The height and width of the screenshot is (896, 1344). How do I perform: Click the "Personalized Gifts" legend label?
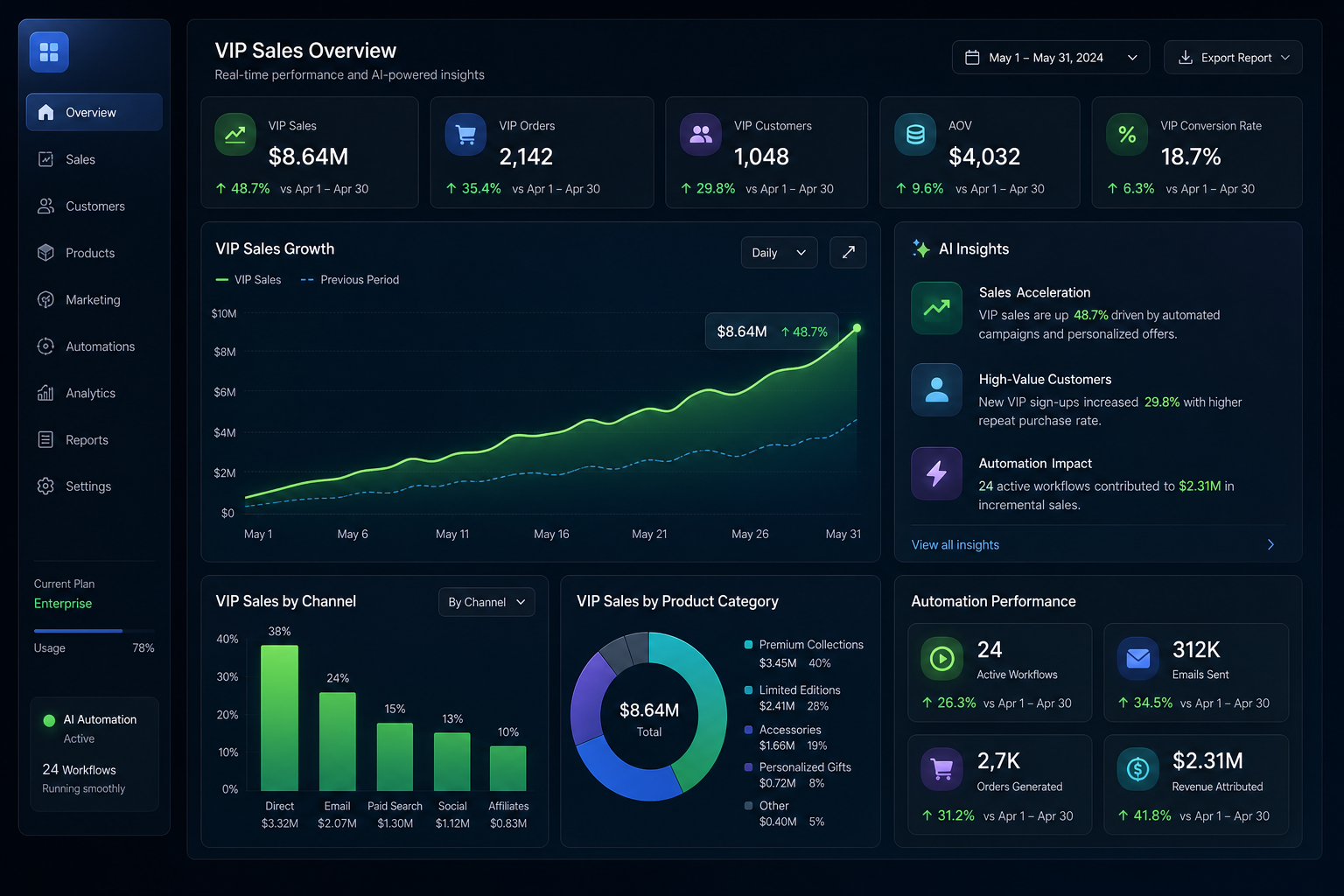(805, 767)
